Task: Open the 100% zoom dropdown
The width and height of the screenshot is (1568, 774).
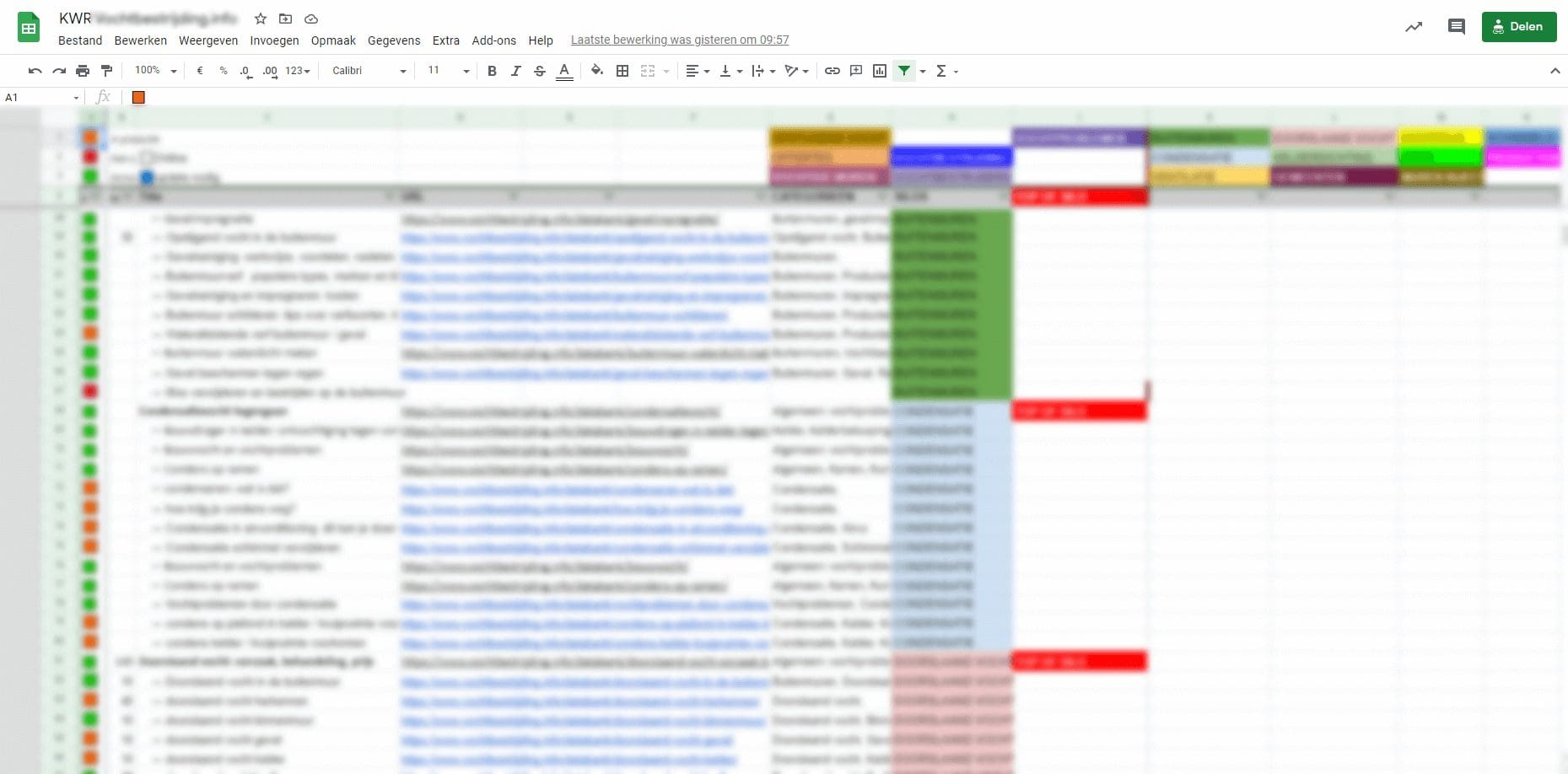Action: pos(156,71)
